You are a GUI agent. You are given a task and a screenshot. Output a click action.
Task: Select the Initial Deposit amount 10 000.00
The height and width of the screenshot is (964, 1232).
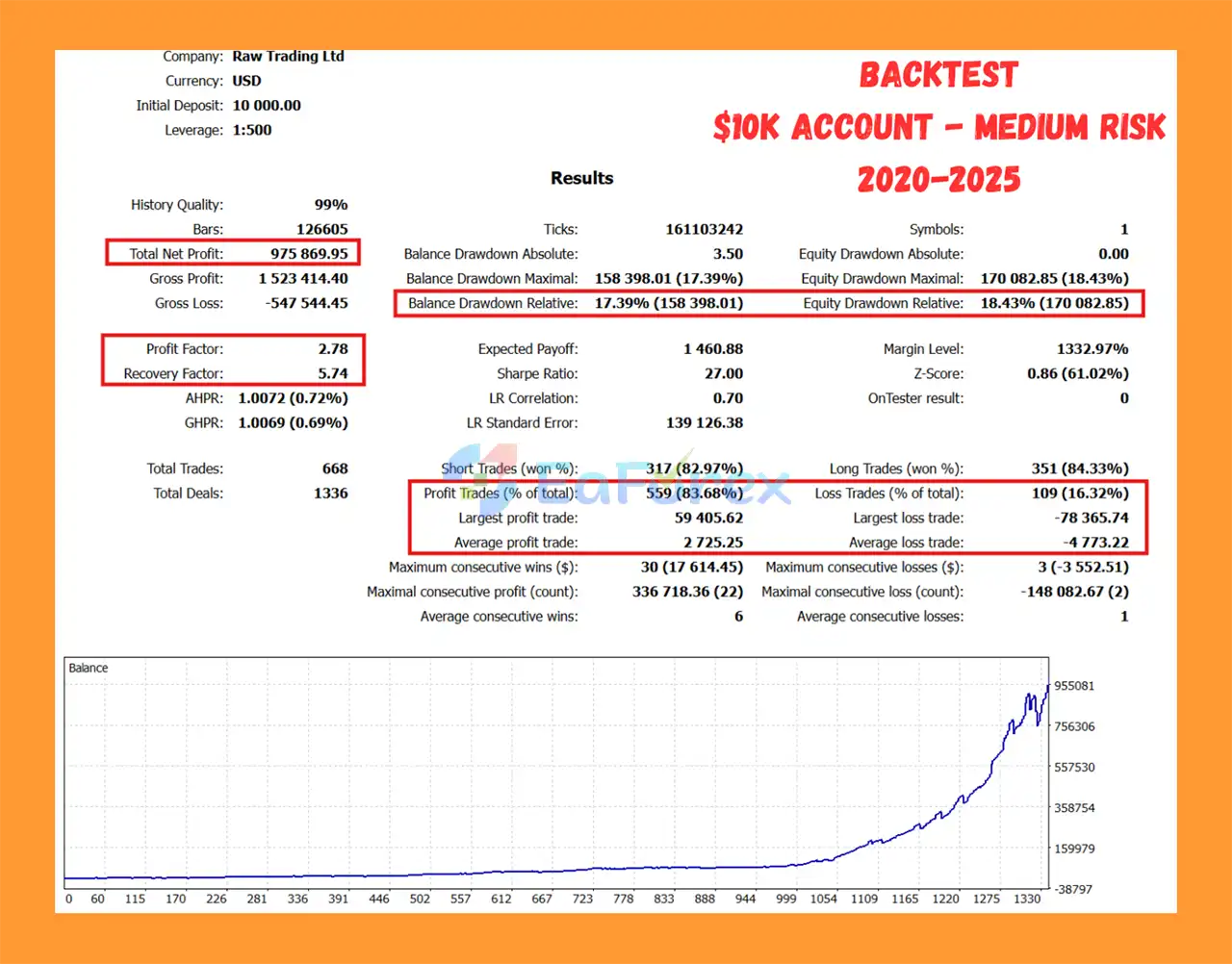[267, 106]
